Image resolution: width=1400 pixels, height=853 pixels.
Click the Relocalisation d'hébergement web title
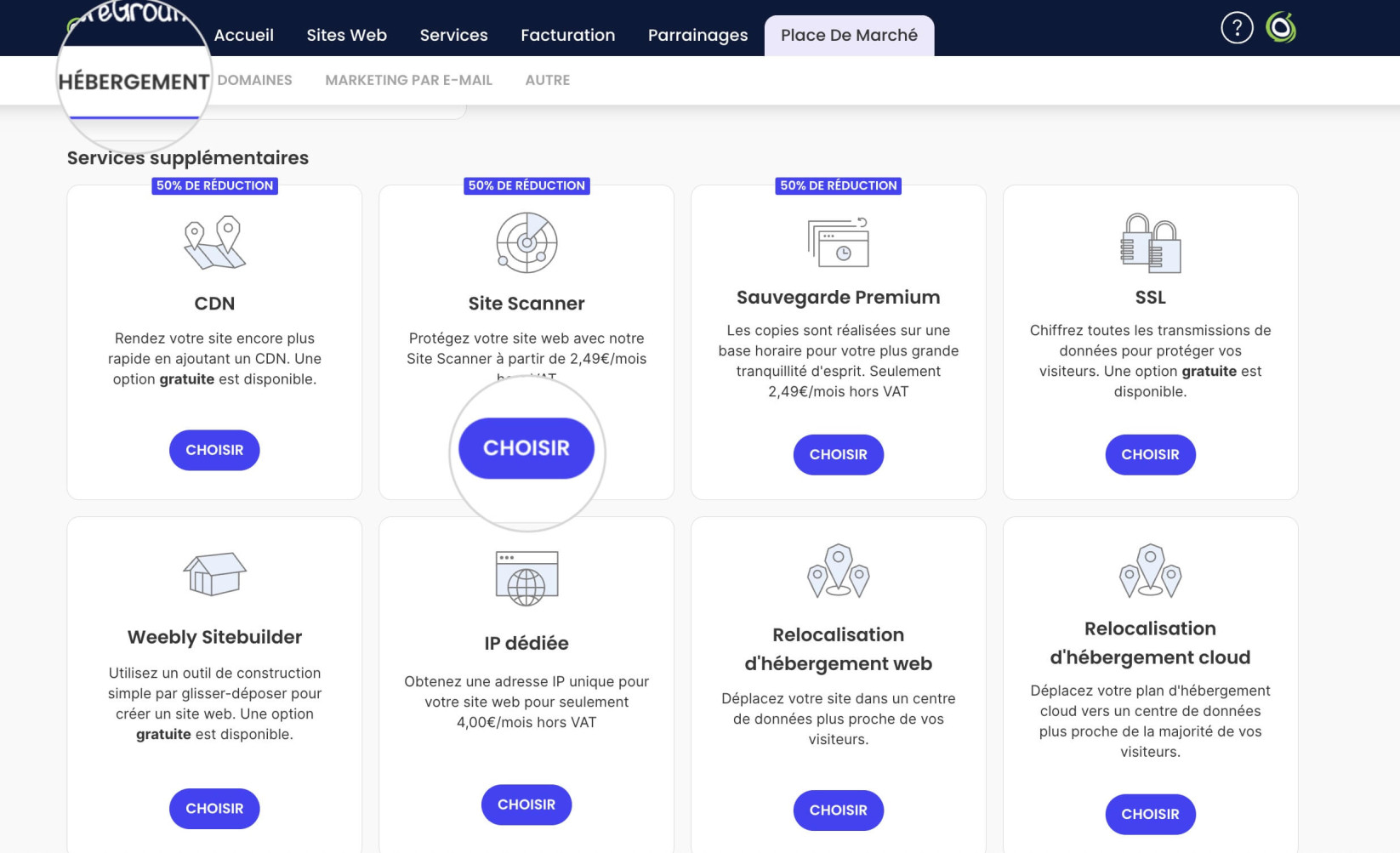[839, 649]
